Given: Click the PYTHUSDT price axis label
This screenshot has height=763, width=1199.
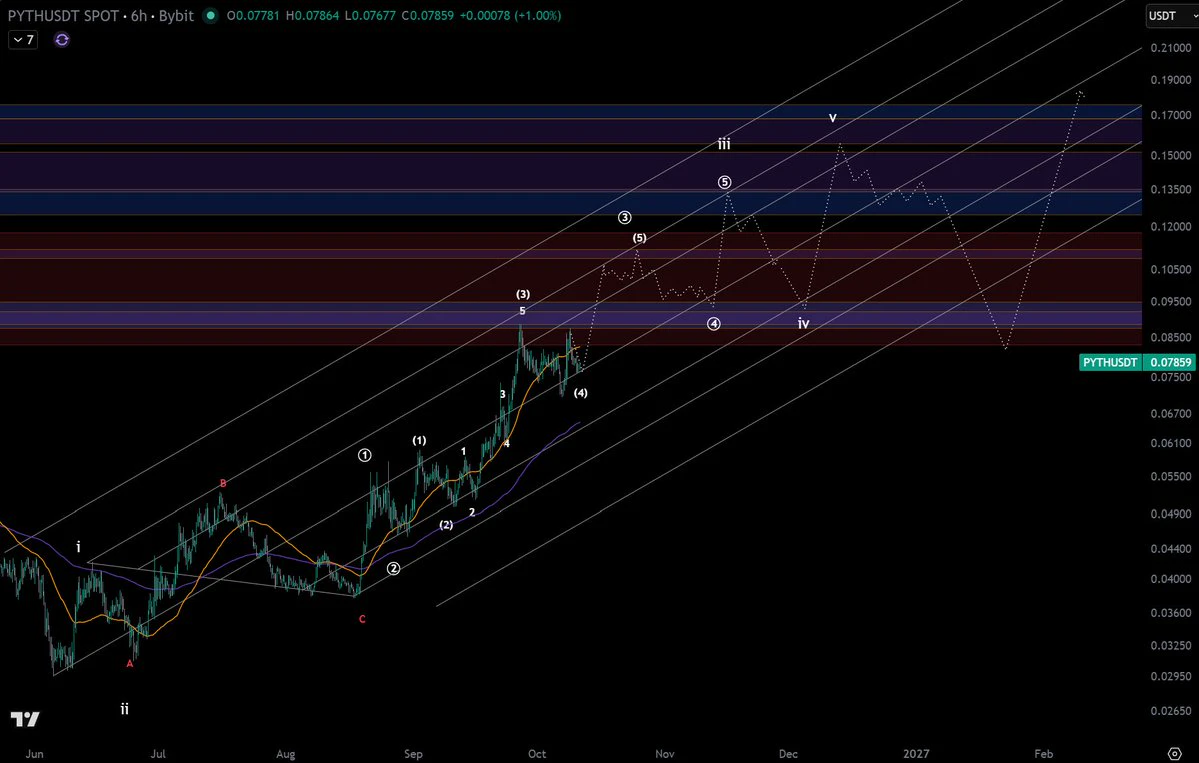Looking at the screenshot, I should [1110, 362].
